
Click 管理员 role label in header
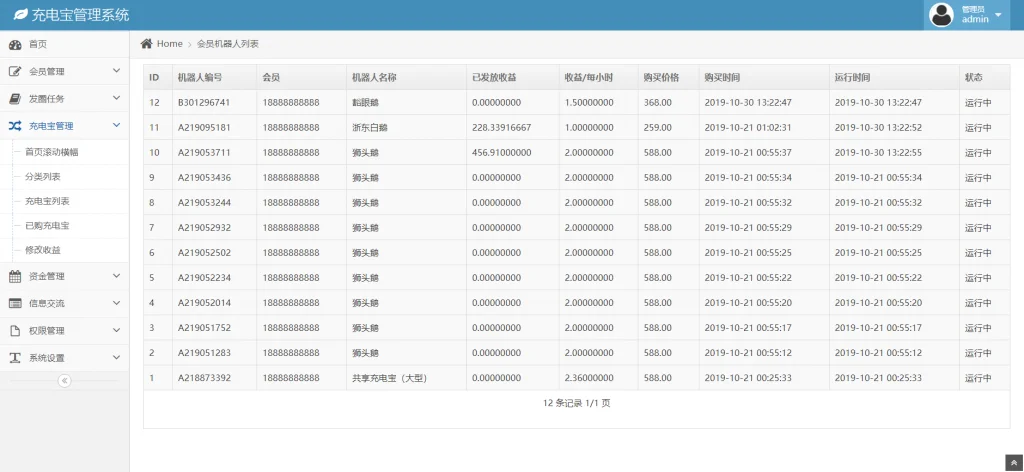973,9
